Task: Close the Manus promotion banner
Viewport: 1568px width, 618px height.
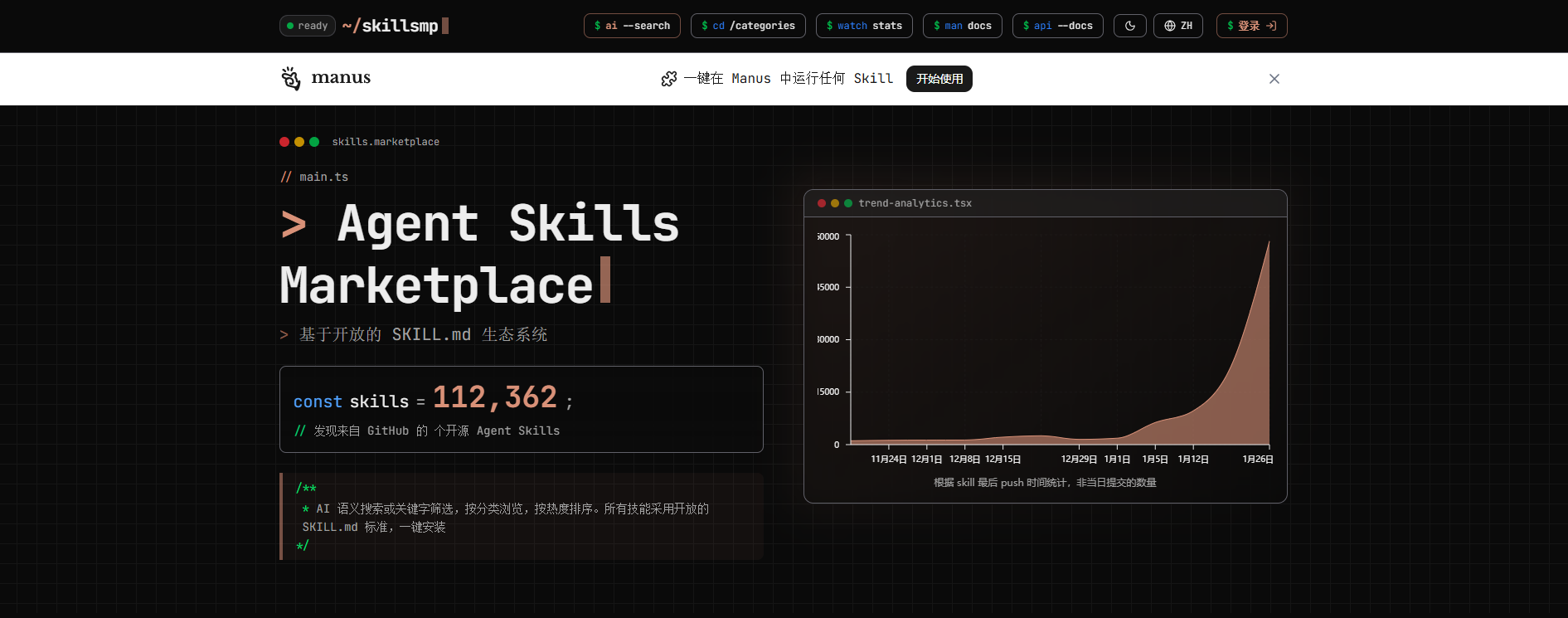Action: 1274,79
